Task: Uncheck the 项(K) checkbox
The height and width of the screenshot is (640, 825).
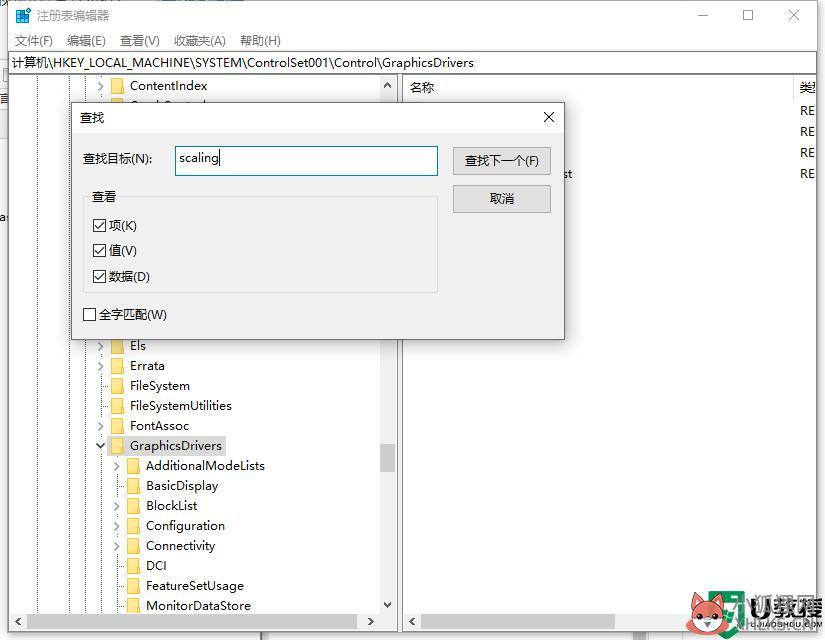Action: [99, 226]
